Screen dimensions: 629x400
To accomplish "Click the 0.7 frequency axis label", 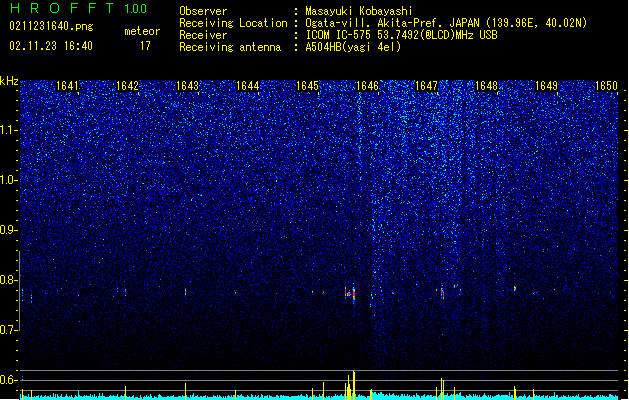I will pyautogui.click(x=9, y=330).
